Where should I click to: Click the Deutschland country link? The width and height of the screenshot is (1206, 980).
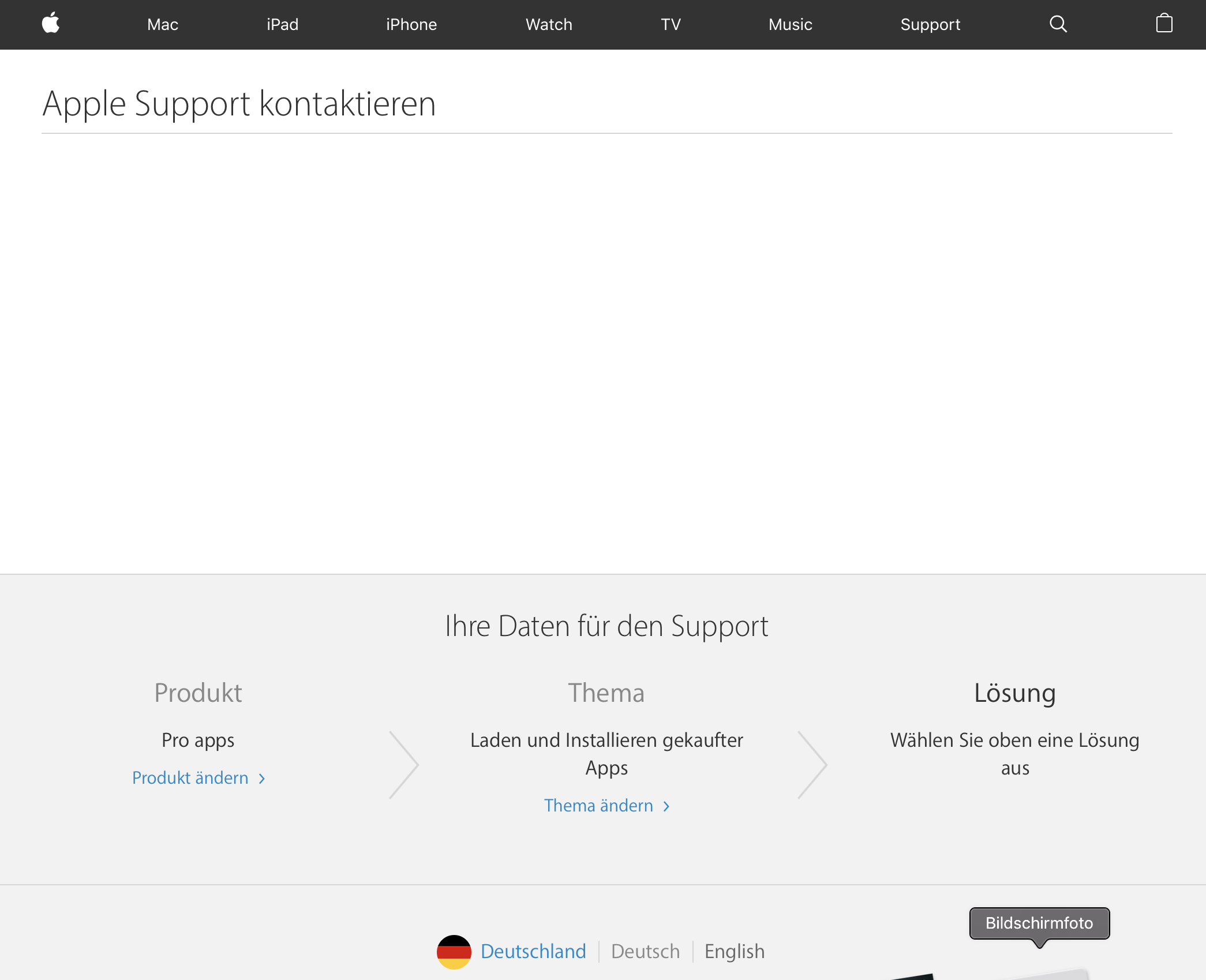[x=533, y=952]
